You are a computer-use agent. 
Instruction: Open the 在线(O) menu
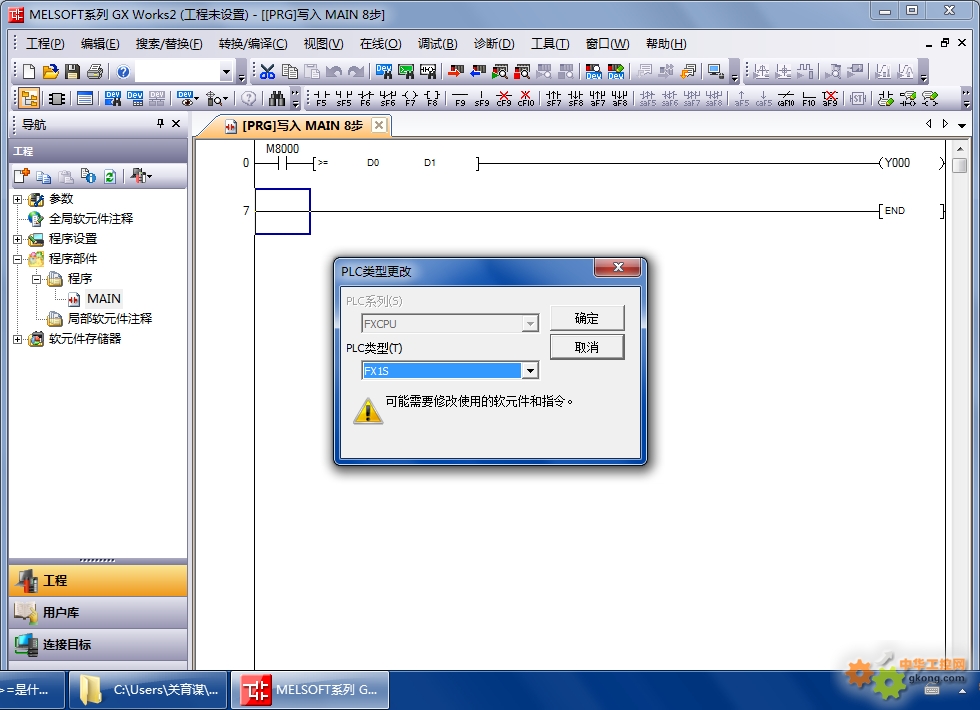coord(381,44)
